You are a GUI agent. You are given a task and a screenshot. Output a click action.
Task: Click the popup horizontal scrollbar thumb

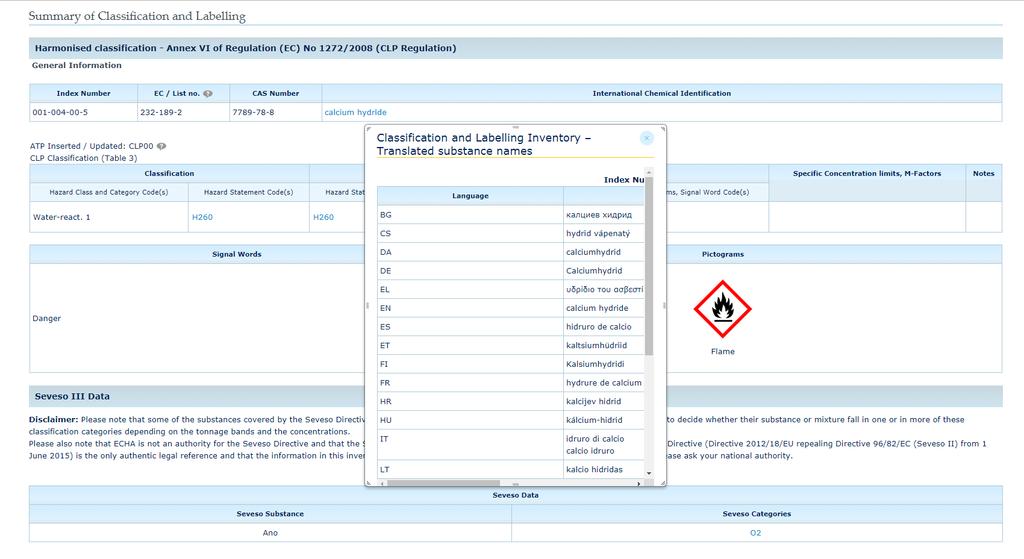pyautogui.click(x=443, y=483)
